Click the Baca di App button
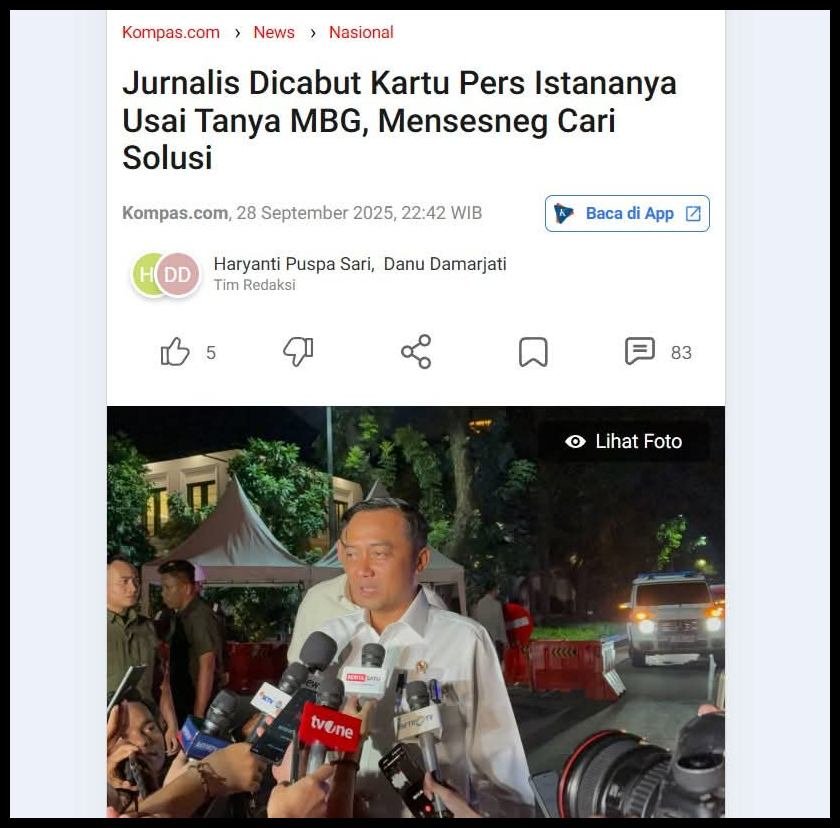The image size is (840, 828). [x=627, y=213]
